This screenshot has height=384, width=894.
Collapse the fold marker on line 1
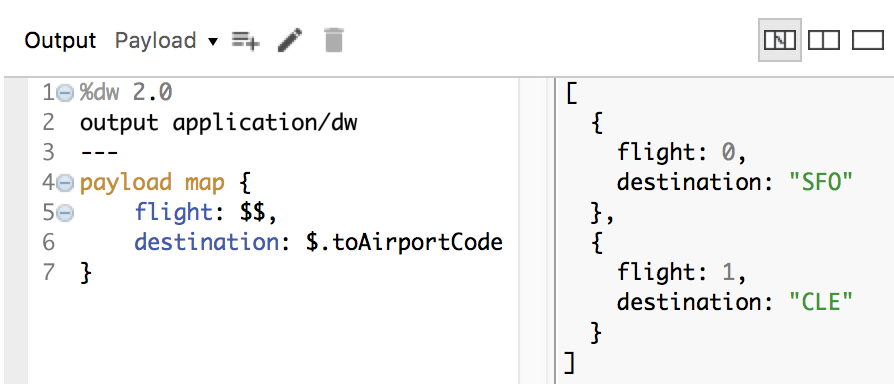66,93
